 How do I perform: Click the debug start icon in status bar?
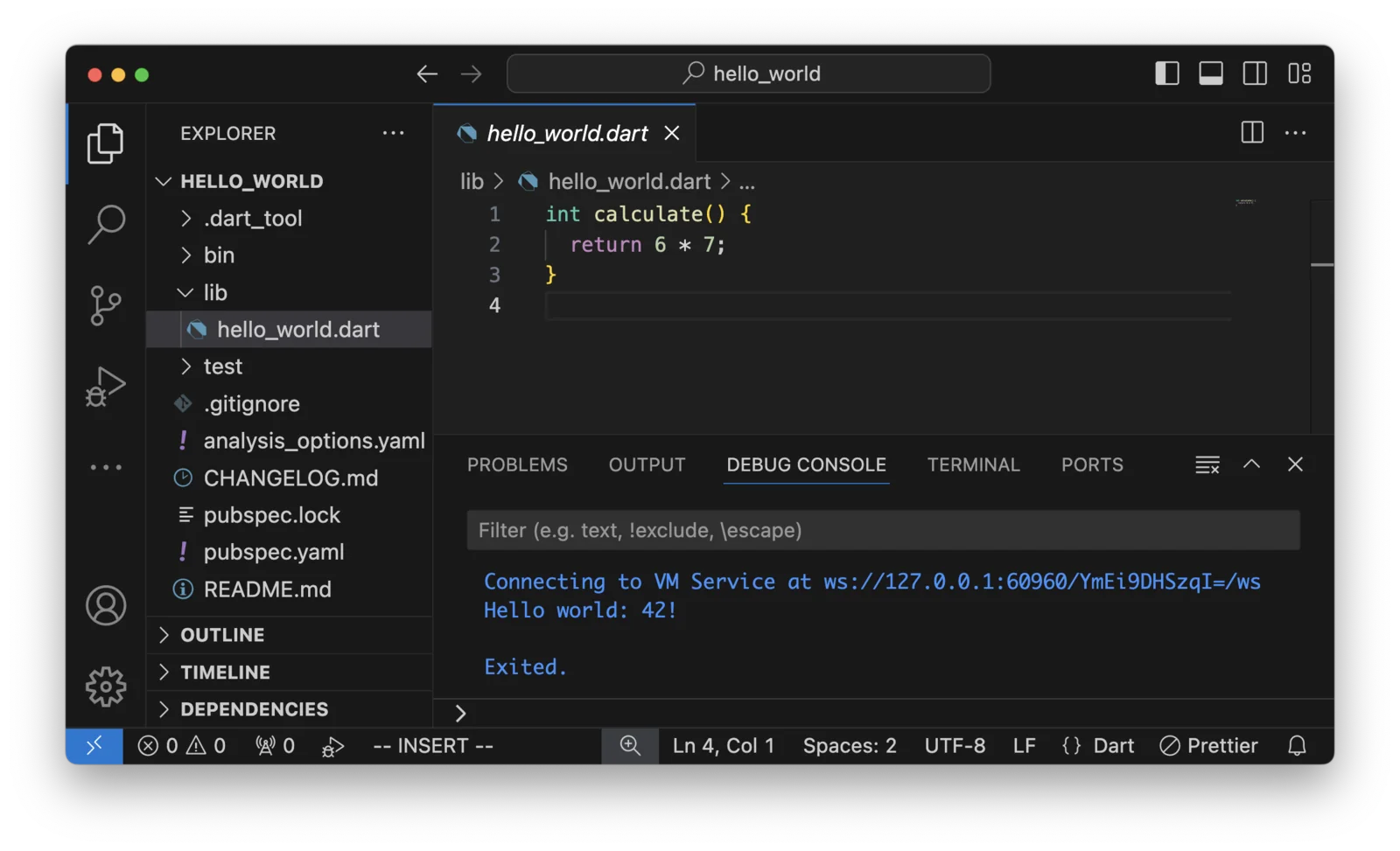pyautogui.click(x=333, y=746)
